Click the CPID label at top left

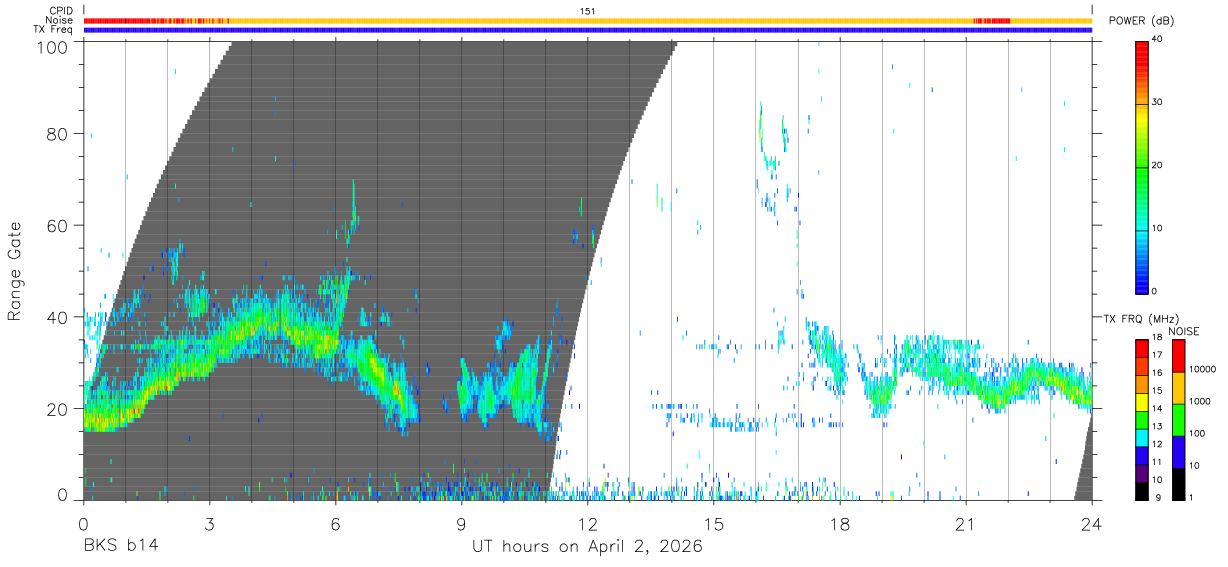[x=61, y=11]
